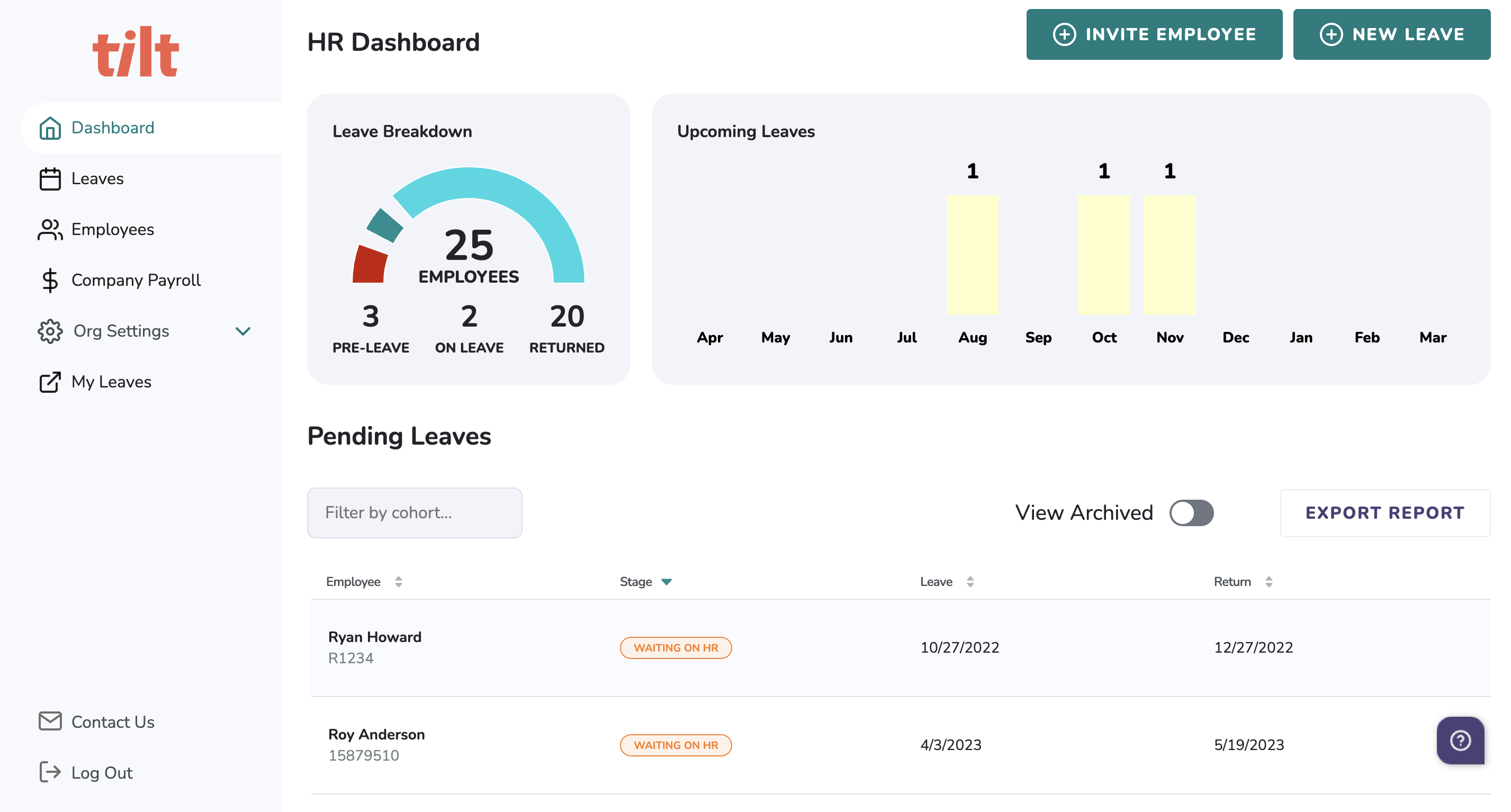Open the help question mark widget
Image resolution: width=1511 pixels, height=812 pixels.
pos(1460,741)
